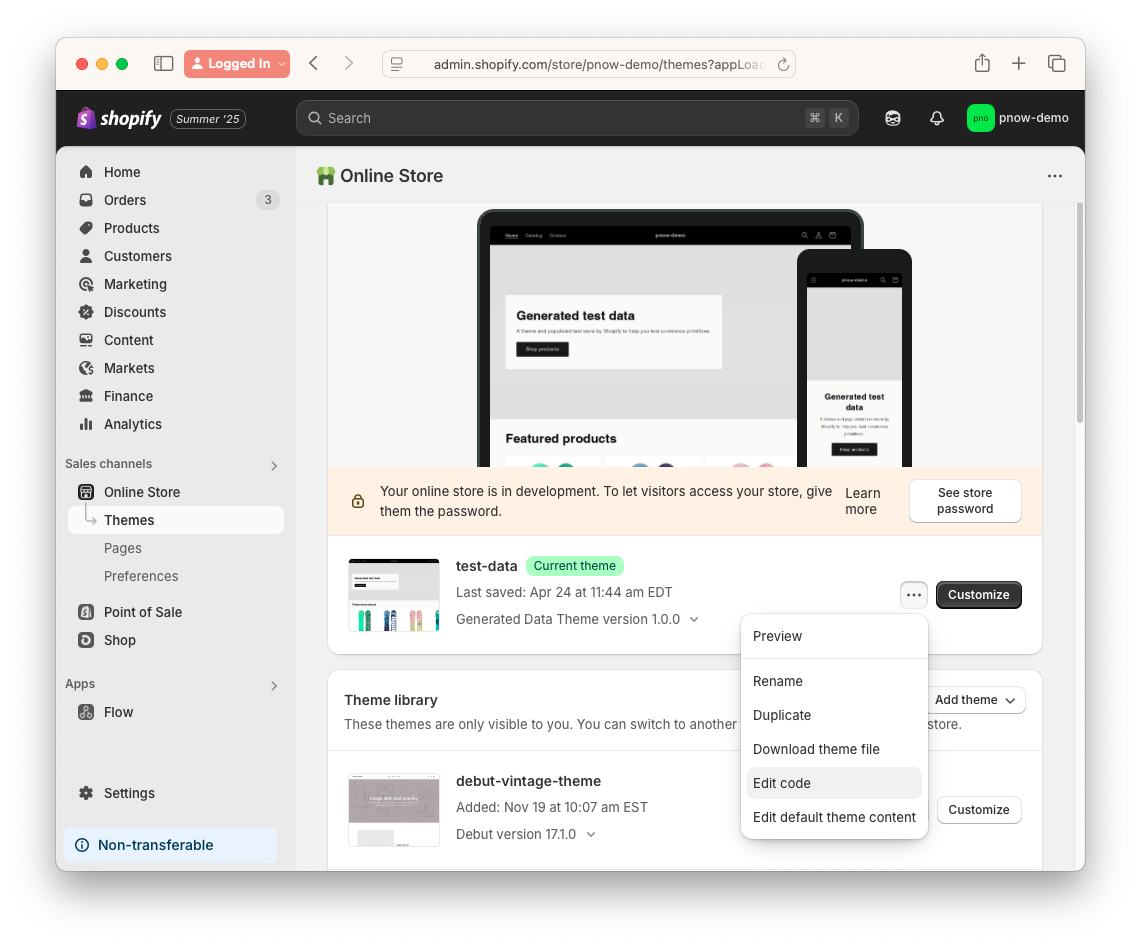Click the Products tag icon

tap(86, 228)
